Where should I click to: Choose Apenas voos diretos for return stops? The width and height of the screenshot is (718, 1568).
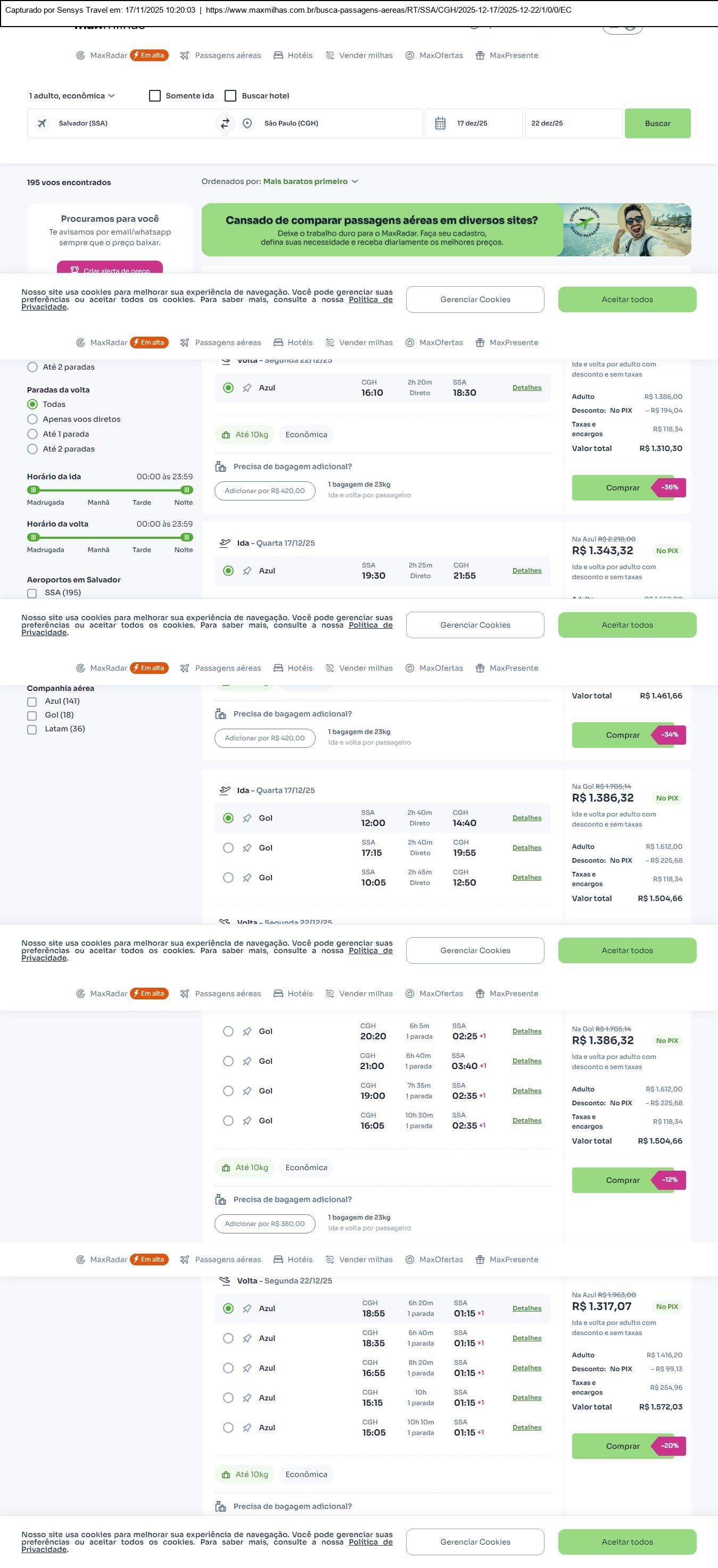point(33,419)
